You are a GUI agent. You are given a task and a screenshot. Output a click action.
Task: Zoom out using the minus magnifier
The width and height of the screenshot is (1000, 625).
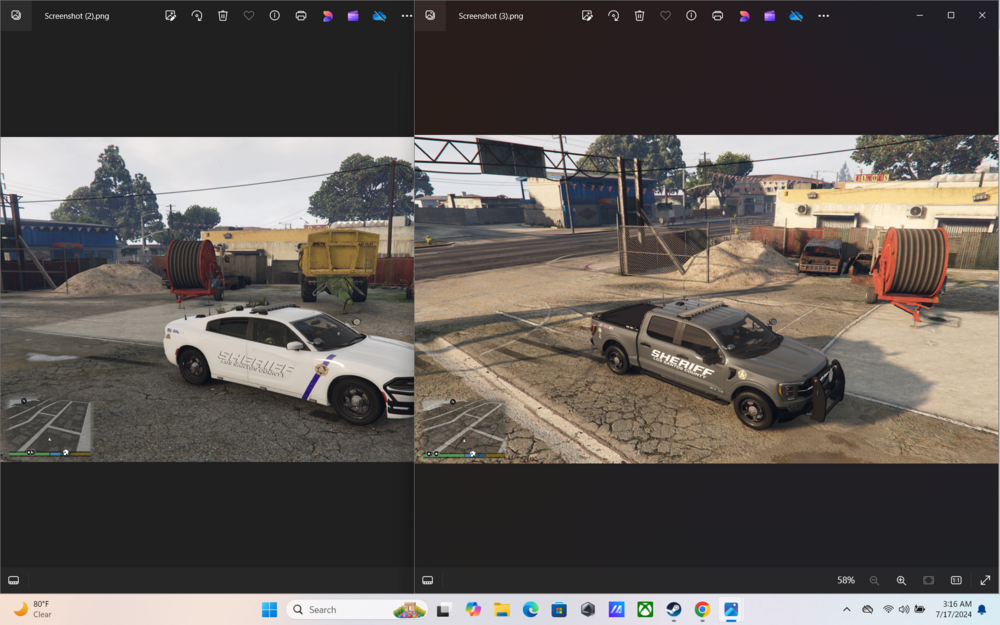tap(874, 580)
